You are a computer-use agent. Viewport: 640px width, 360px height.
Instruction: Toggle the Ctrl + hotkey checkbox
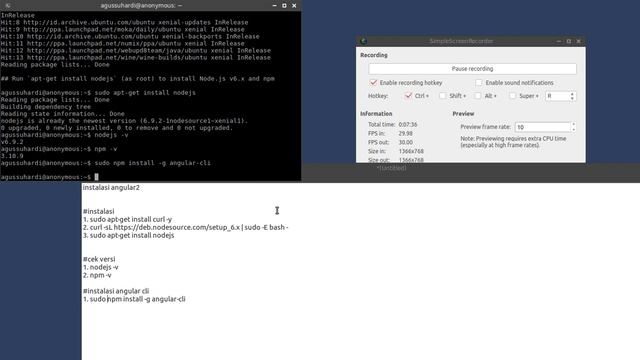pyautogui.click(x=408, y=96)
